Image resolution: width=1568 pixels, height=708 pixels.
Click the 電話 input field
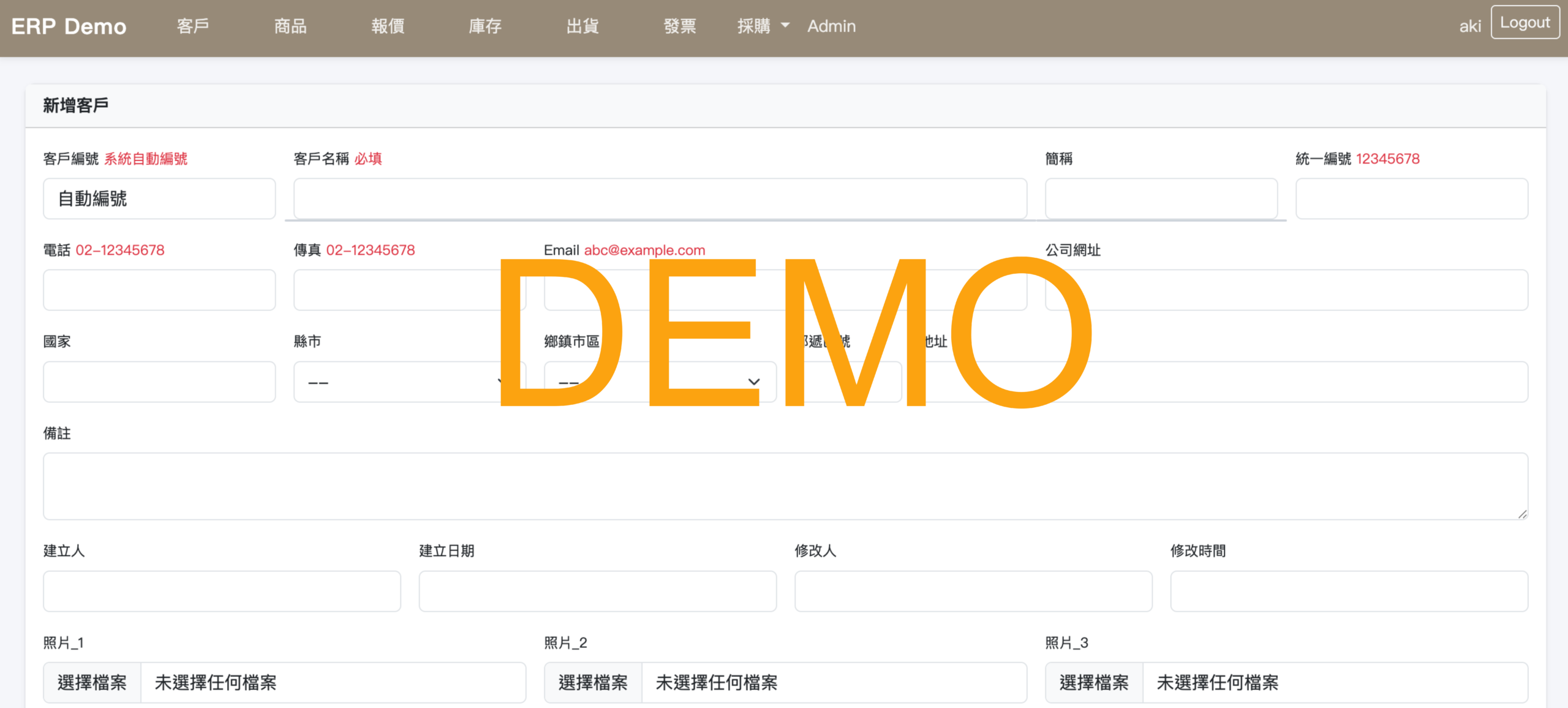[159, 290]
